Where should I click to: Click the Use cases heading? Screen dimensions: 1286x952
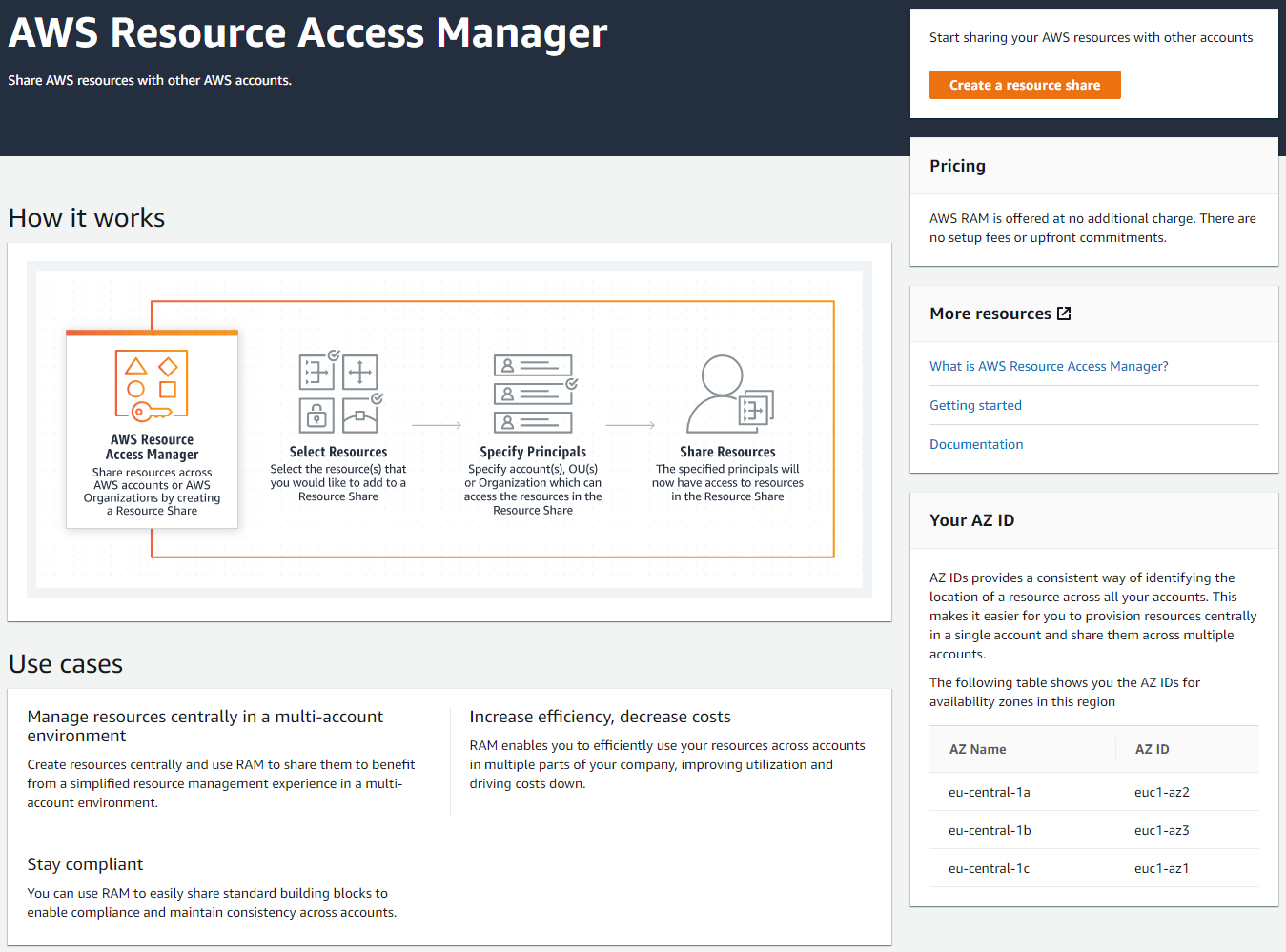coord(65,663)
